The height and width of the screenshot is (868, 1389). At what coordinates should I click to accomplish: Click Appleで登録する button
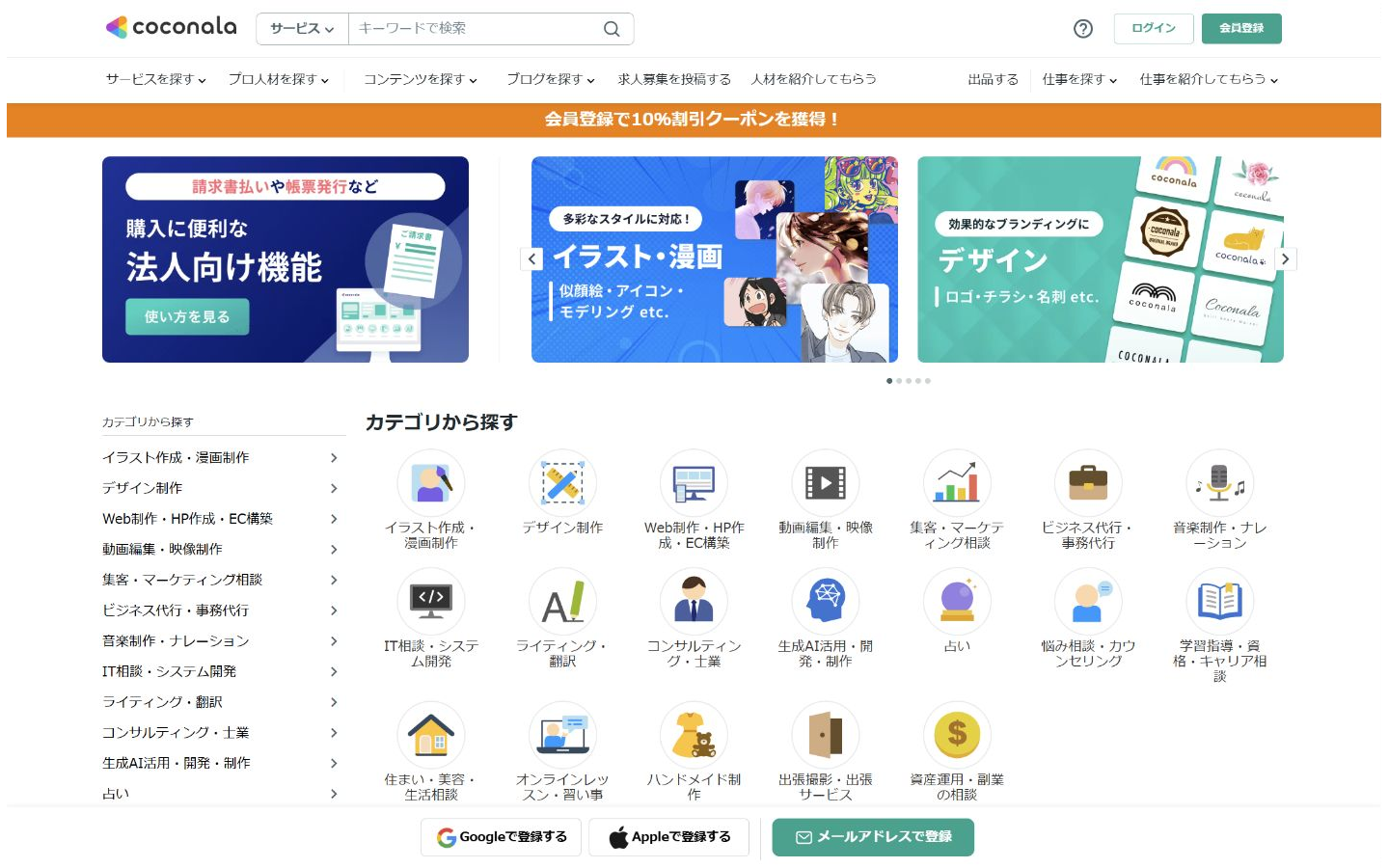(x=670, y=837)
